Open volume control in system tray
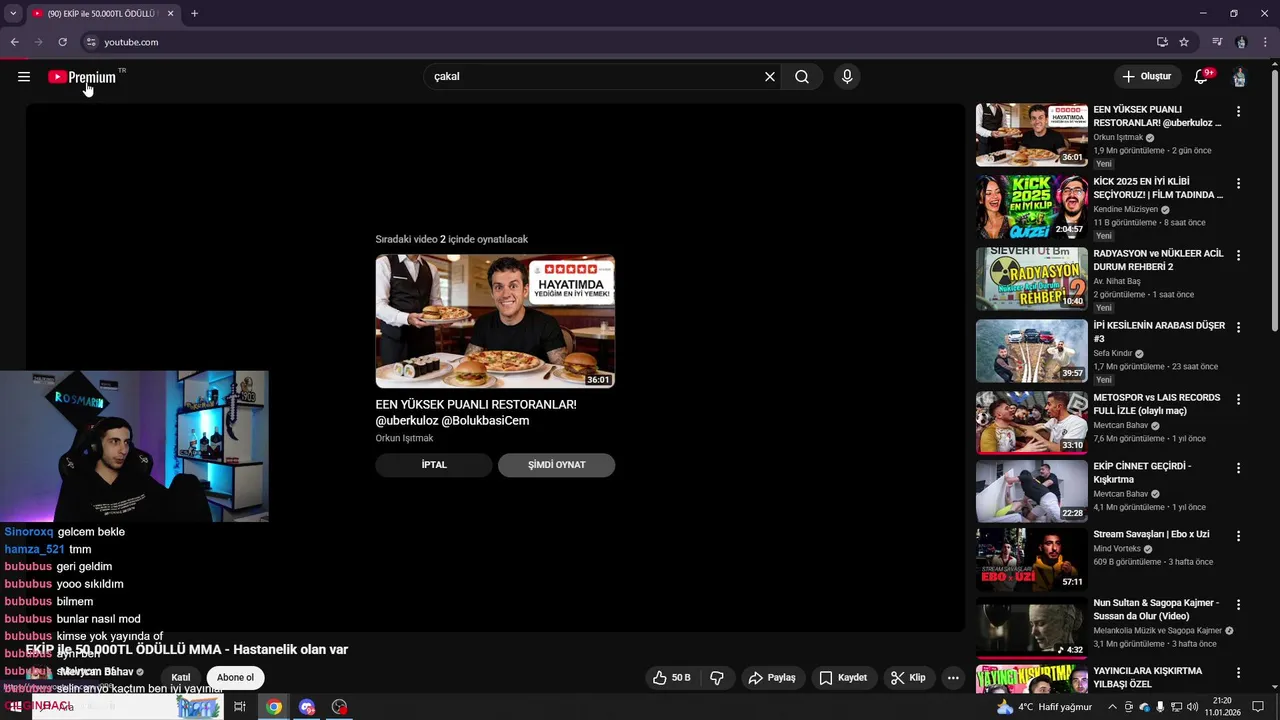 tap(1192, 707)
